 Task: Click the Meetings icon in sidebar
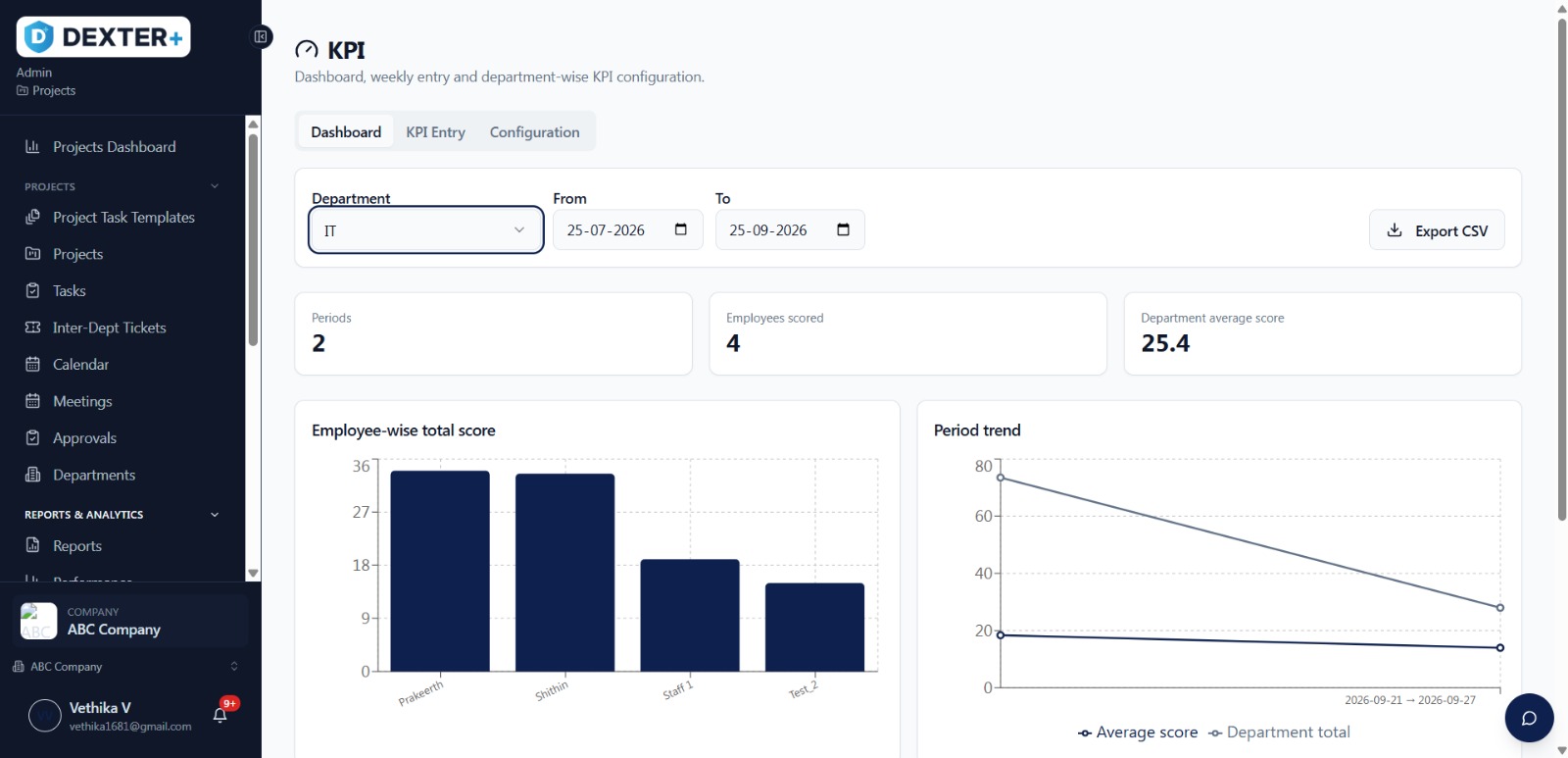(32, 401)
